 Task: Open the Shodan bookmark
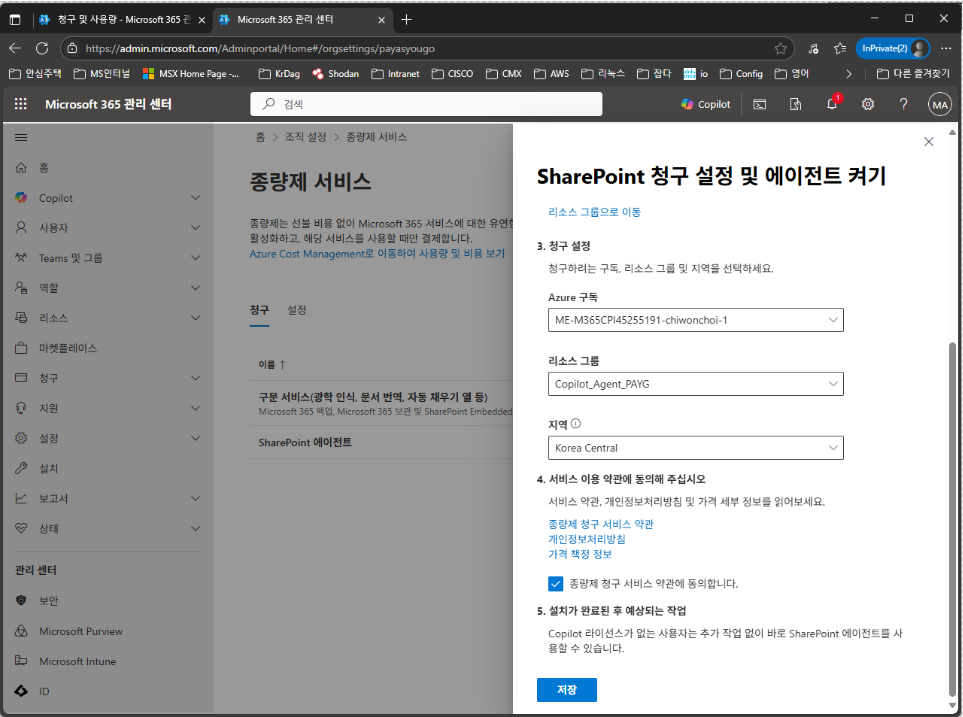point(335,74)
